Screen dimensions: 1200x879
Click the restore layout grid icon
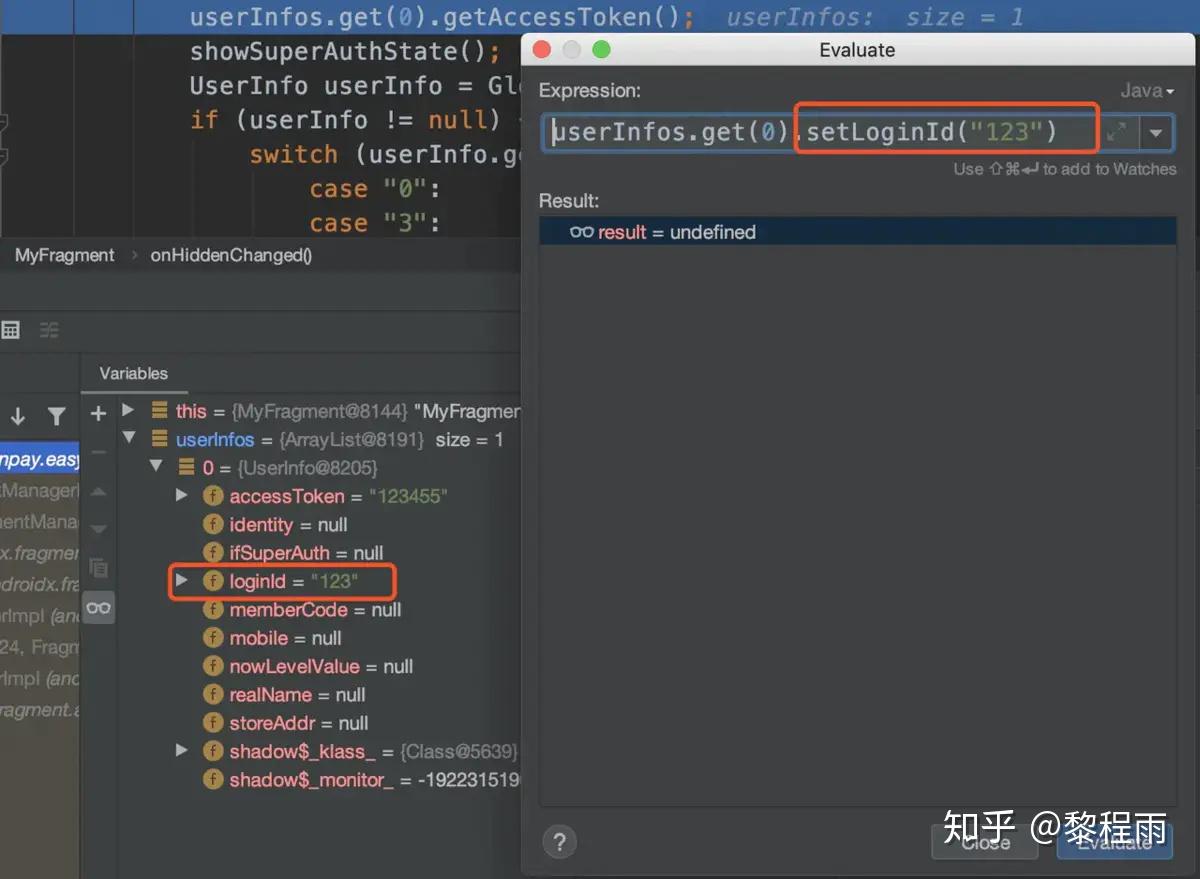tap(11, 329)
